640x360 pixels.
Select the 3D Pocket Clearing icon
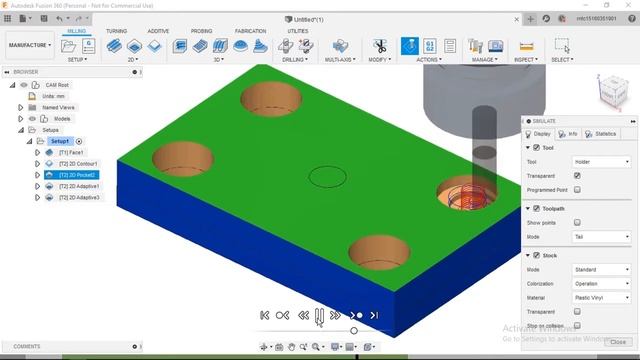tap(200, 46)
